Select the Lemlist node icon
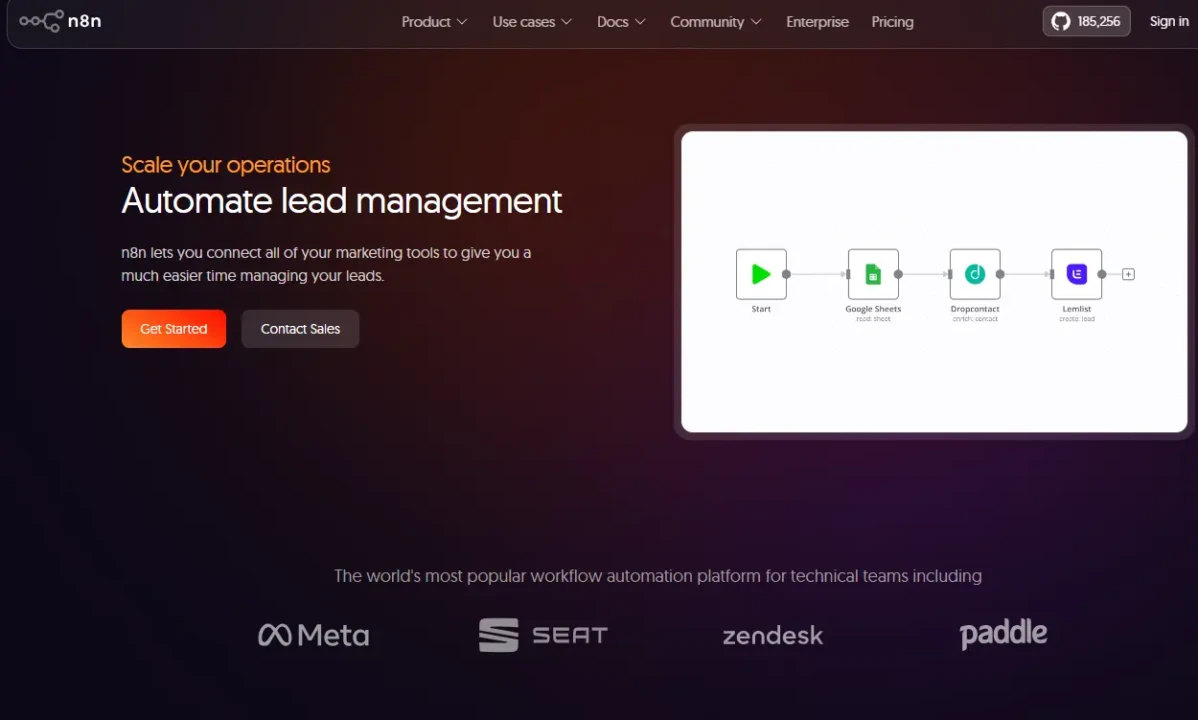The width and height of the screenshot is (1198, 720). [1077, 274]
